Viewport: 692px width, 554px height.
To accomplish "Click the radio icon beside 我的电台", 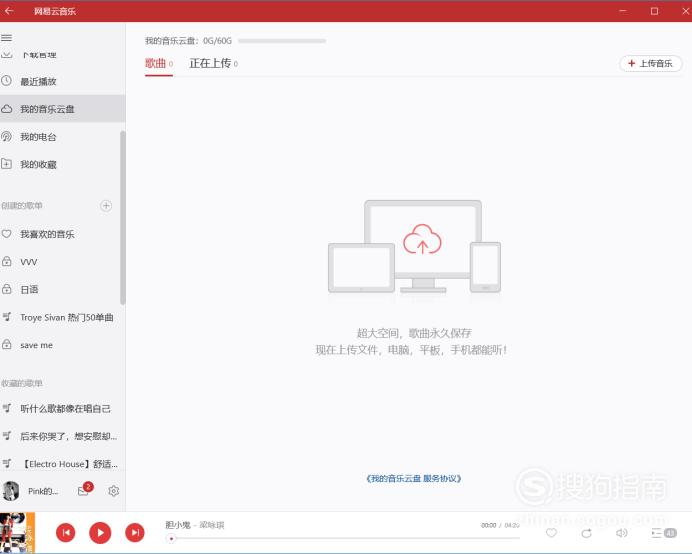I will click(x=6, y=136).
